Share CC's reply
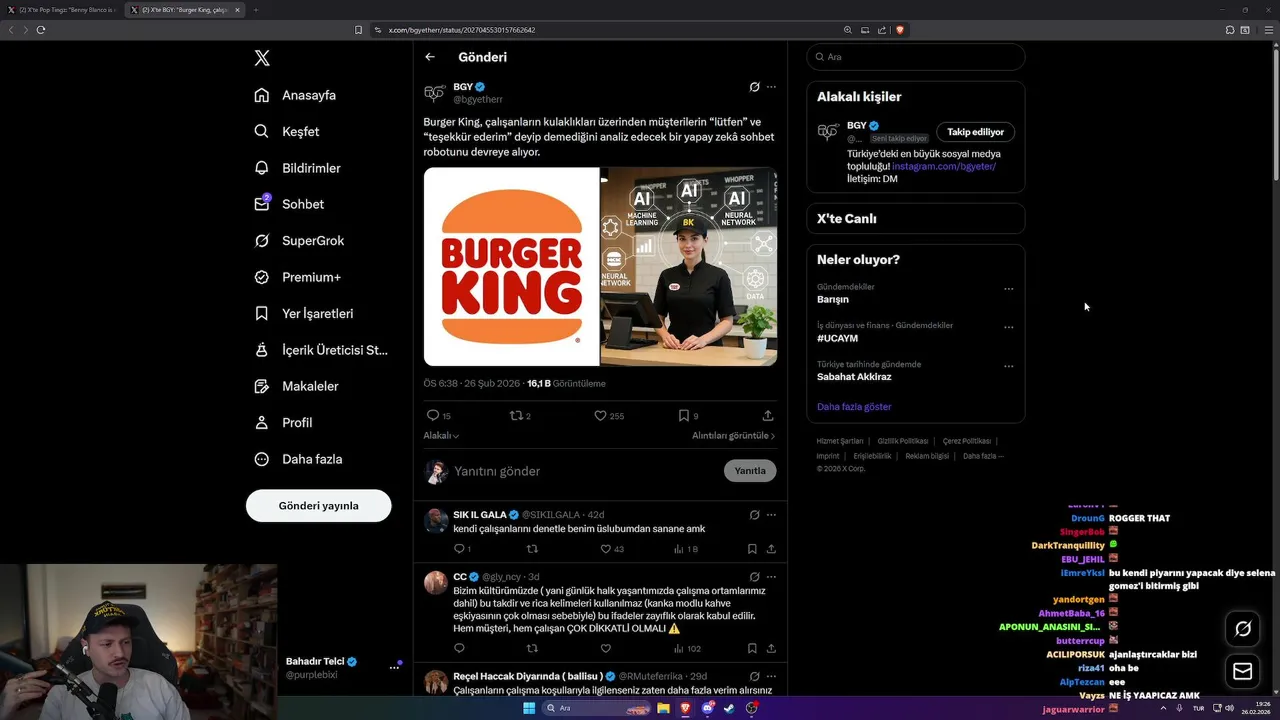Viewport: 1280px width, 720px height. pos(771,649)
